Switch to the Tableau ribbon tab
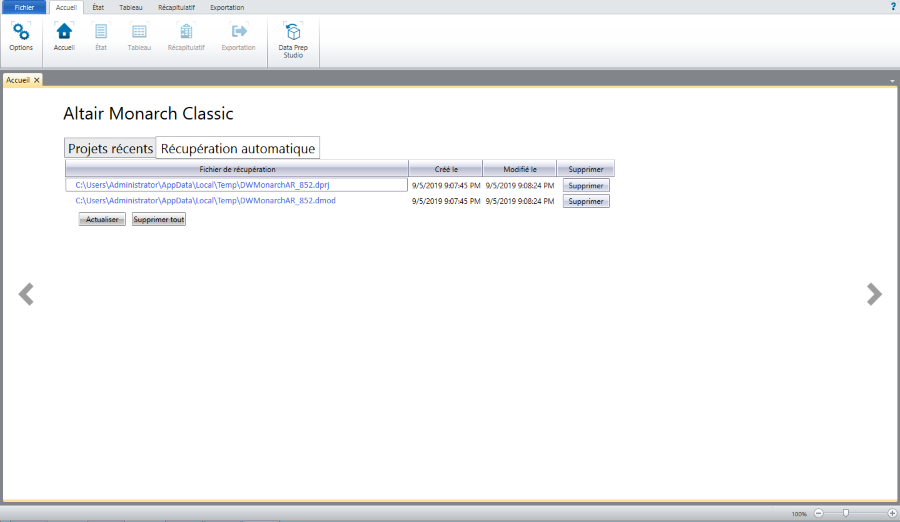The image size is (900, 522). point(131,7)
